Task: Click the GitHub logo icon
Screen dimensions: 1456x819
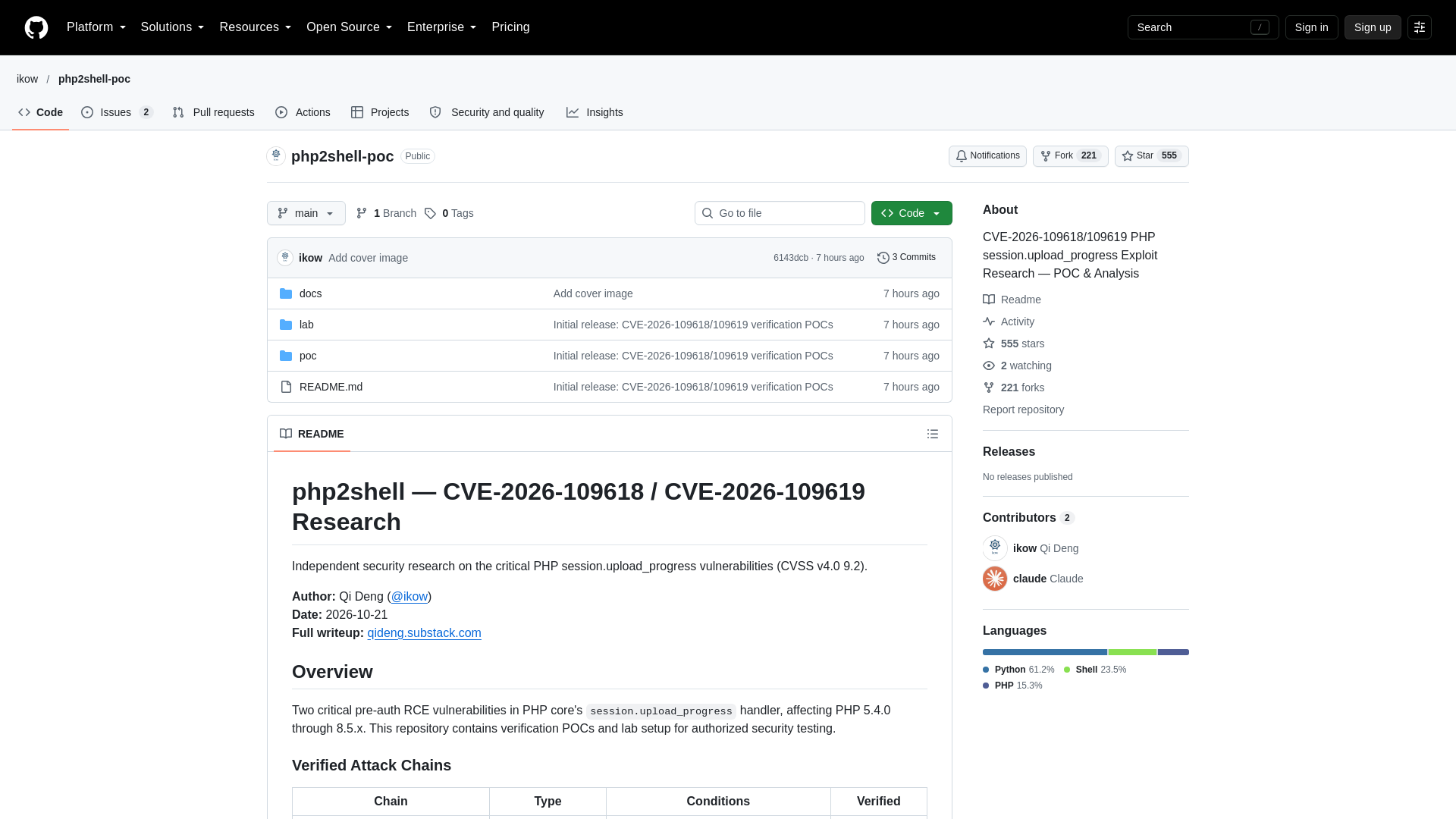Action: pyautogui.click(x=36, y=27)
